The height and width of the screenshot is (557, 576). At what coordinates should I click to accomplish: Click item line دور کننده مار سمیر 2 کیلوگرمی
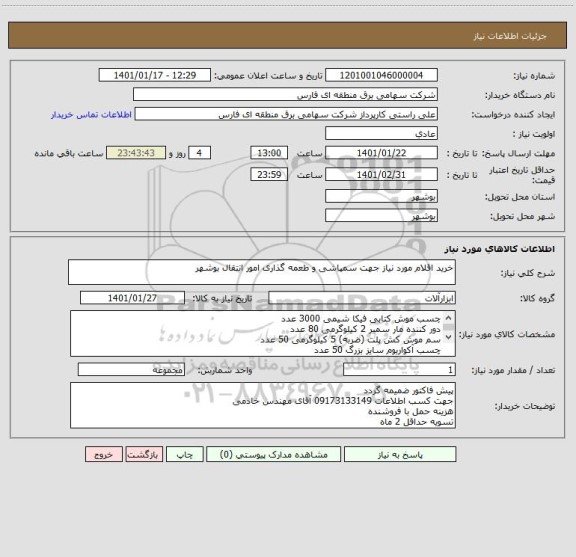tap(365, 329)
